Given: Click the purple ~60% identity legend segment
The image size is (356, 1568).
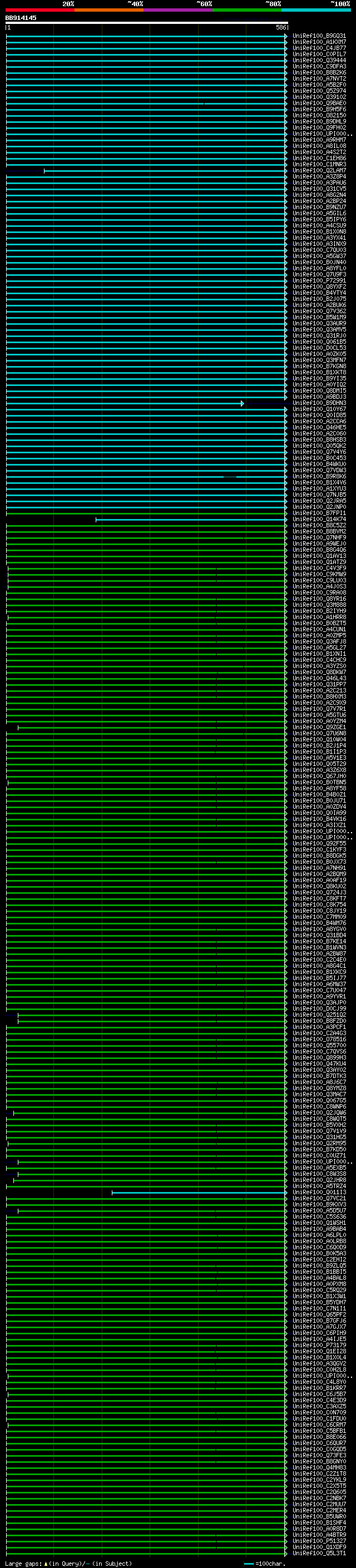Looking at the screenshot, I should (179, 10).
